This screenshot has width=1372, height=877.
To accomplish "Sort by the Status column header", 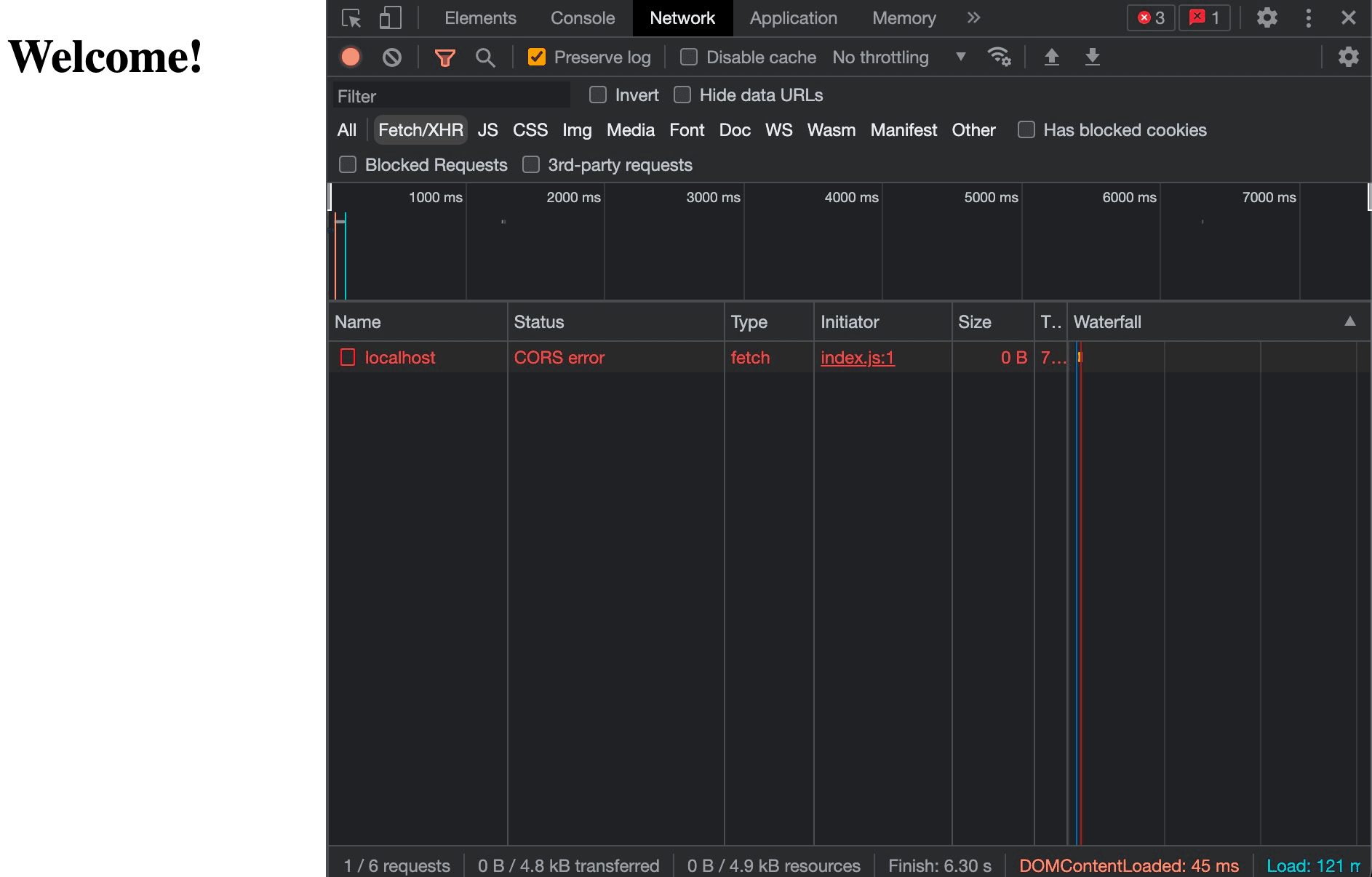I will point(615,321).
